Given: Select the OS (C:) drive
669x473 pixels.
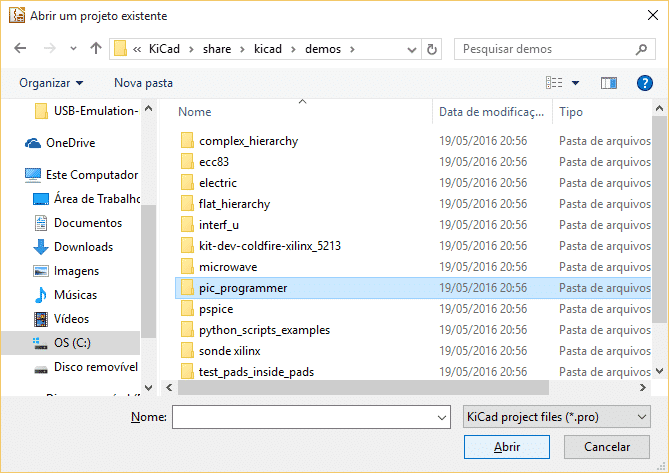Looking at the screenshot, I should point(70,343).
